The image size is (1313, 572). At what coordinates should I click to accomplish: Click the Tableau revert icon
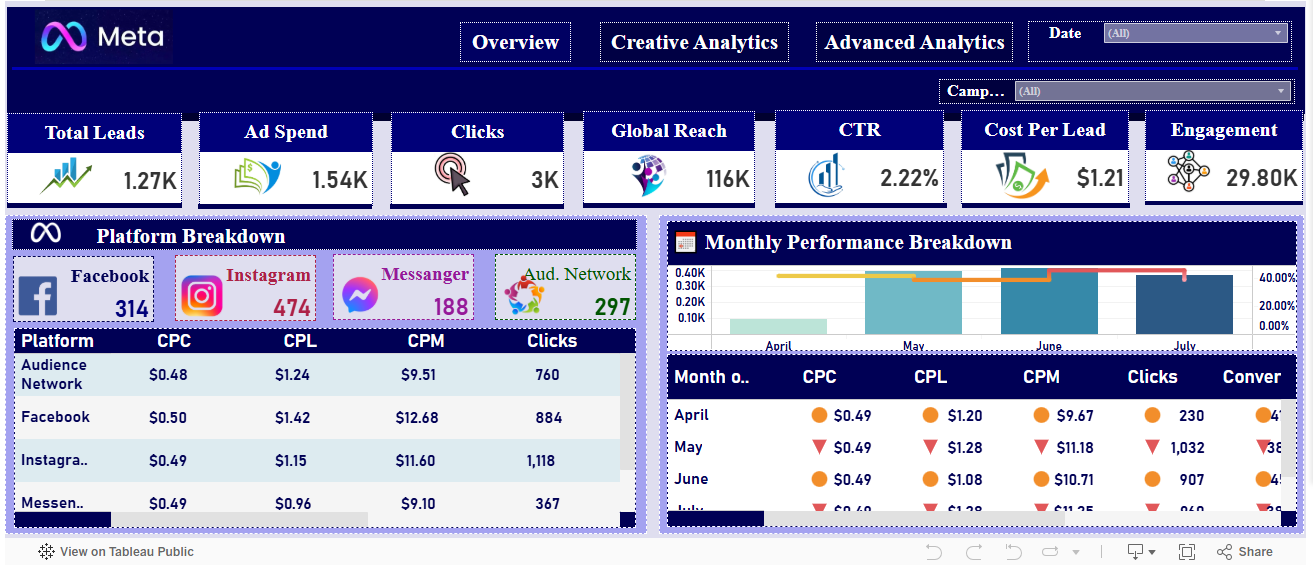pyautogui.click(x=1012, y=552)
